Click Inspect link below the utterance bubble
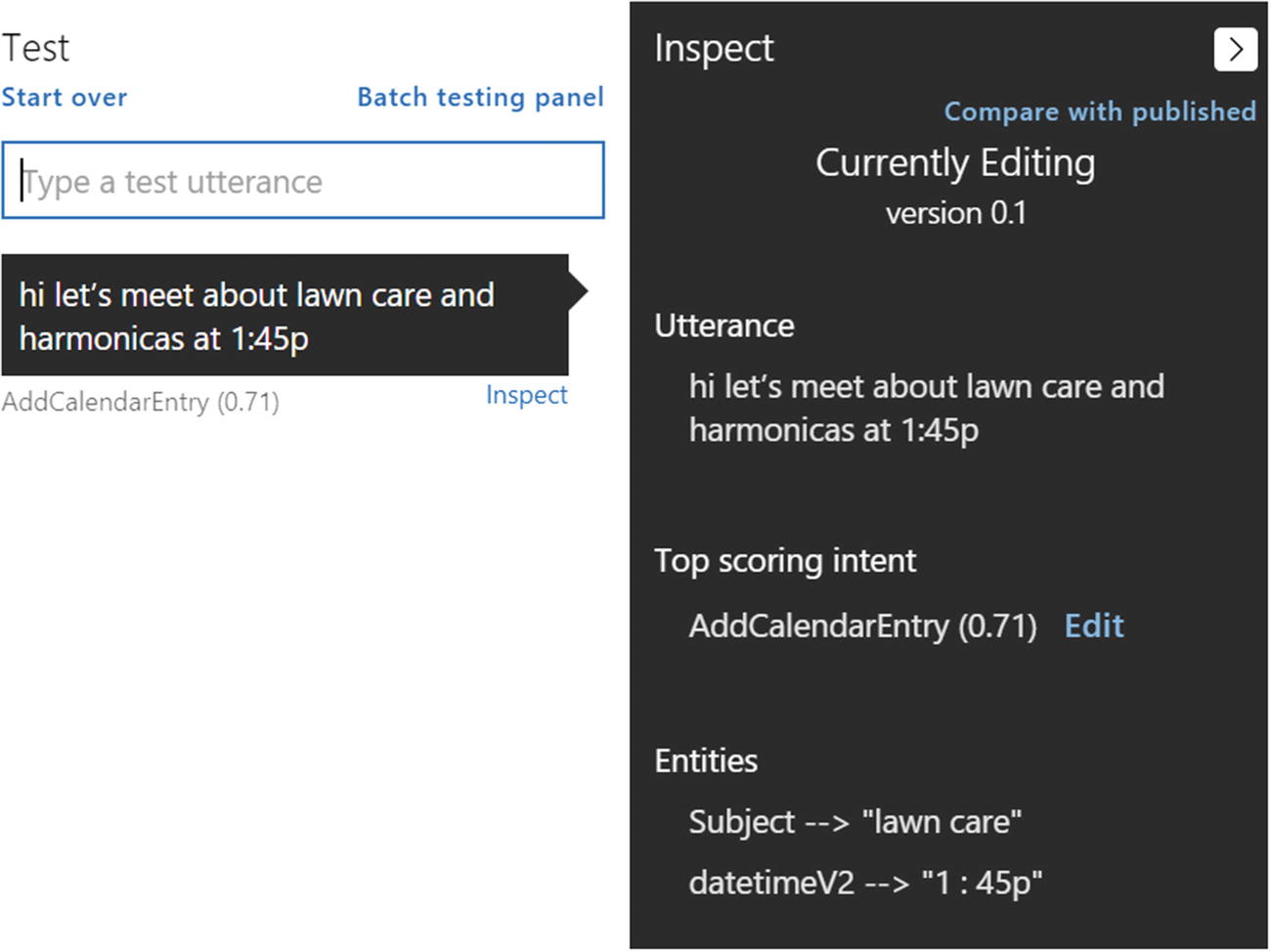The width and height of the screenshot is (1271, 952). pyautogui.click(x=526, y=395)
